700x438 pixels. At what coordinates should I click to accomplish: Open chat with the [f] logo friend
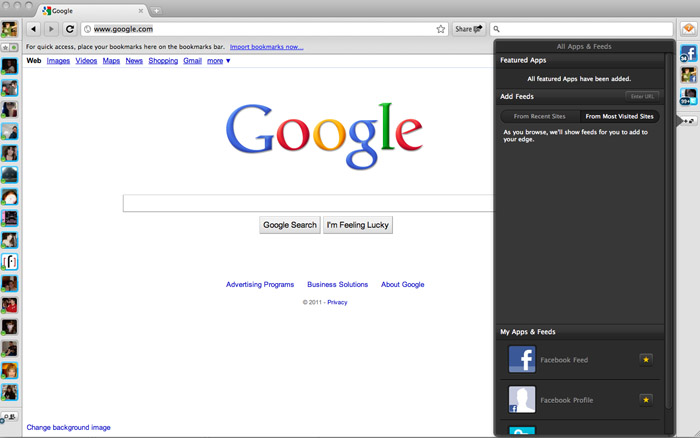coord(10,262)
